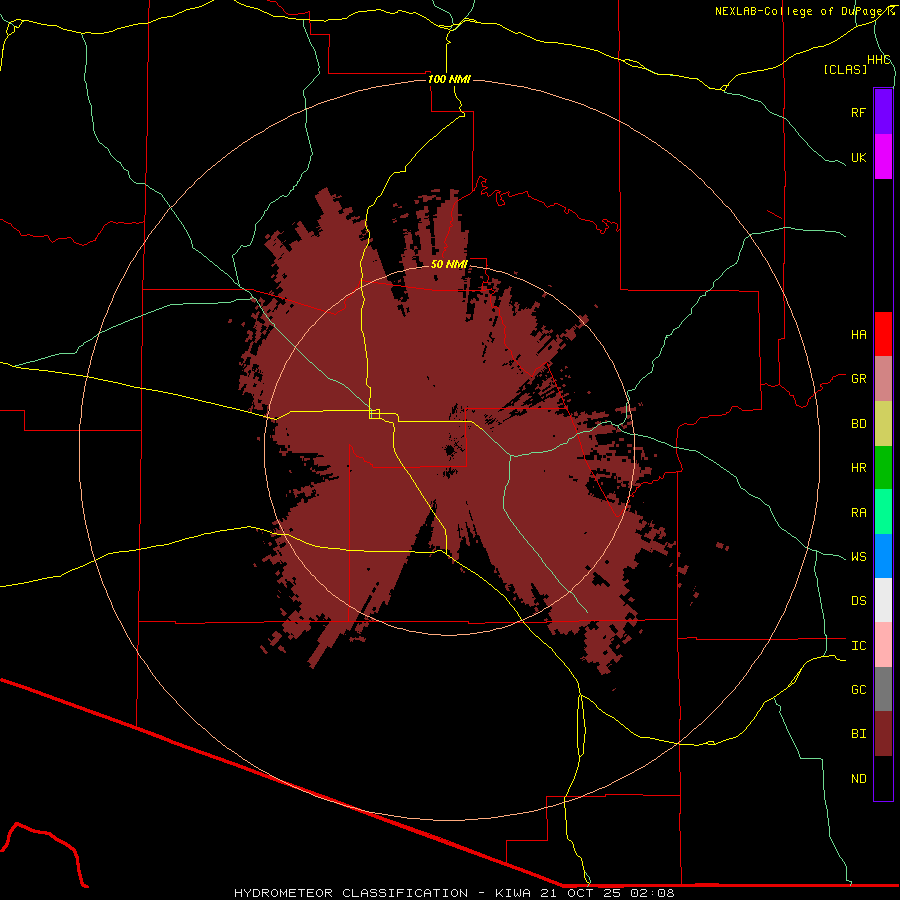Click the WS blue legend swatch
The image size is (900, 900).
point(883,556)
